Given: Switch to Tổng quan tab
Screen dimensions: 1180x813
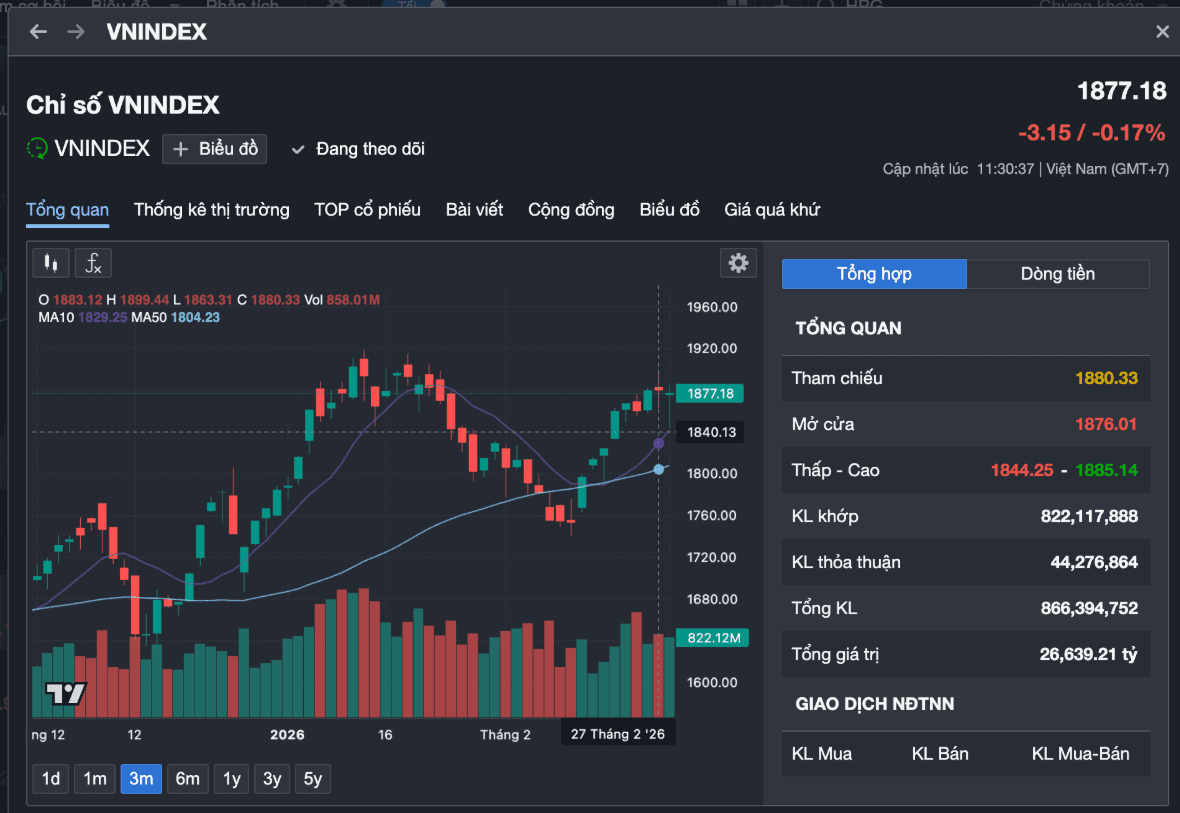Looking at the screenshot, I should [68, 210].
